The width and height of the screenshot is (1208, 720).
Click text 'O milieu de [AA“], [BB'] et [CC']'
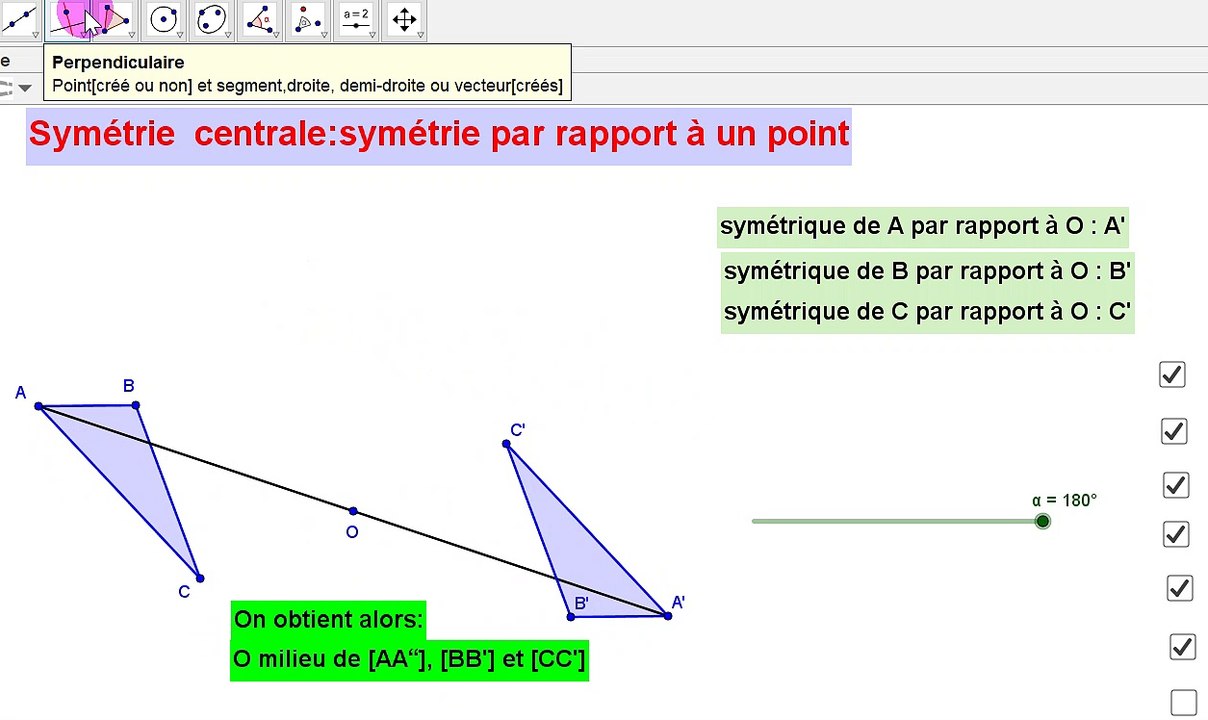(409, 660)
